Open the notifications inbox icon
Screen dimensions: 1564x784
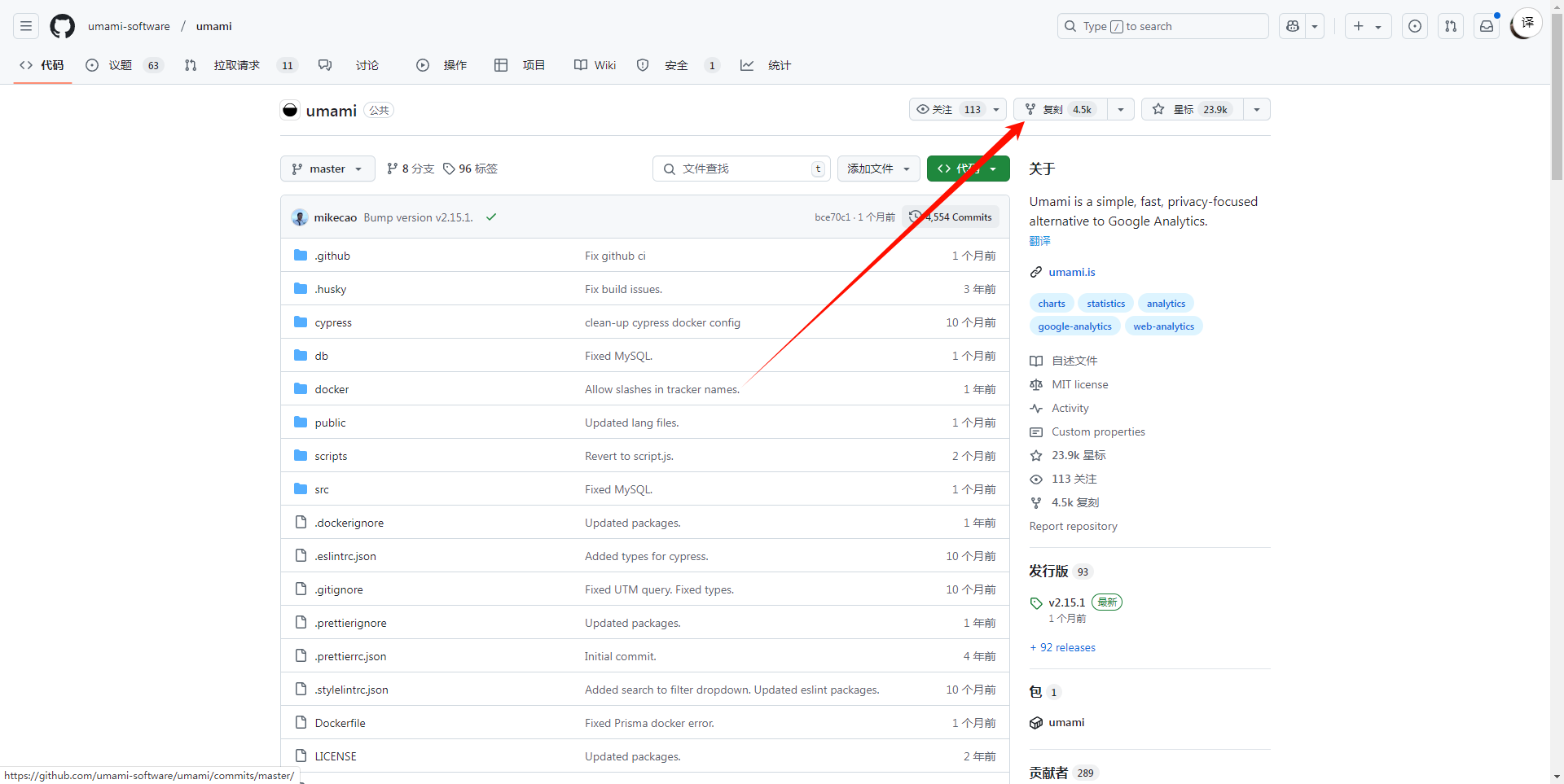pyautogui.click(x=1487, y=26)
